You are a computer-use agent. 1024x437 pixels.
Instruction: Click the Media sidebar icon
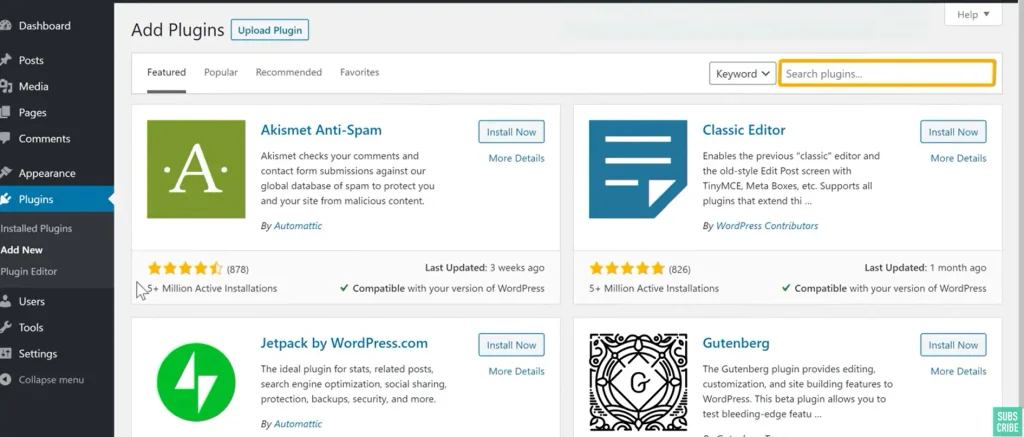[6, 86]
